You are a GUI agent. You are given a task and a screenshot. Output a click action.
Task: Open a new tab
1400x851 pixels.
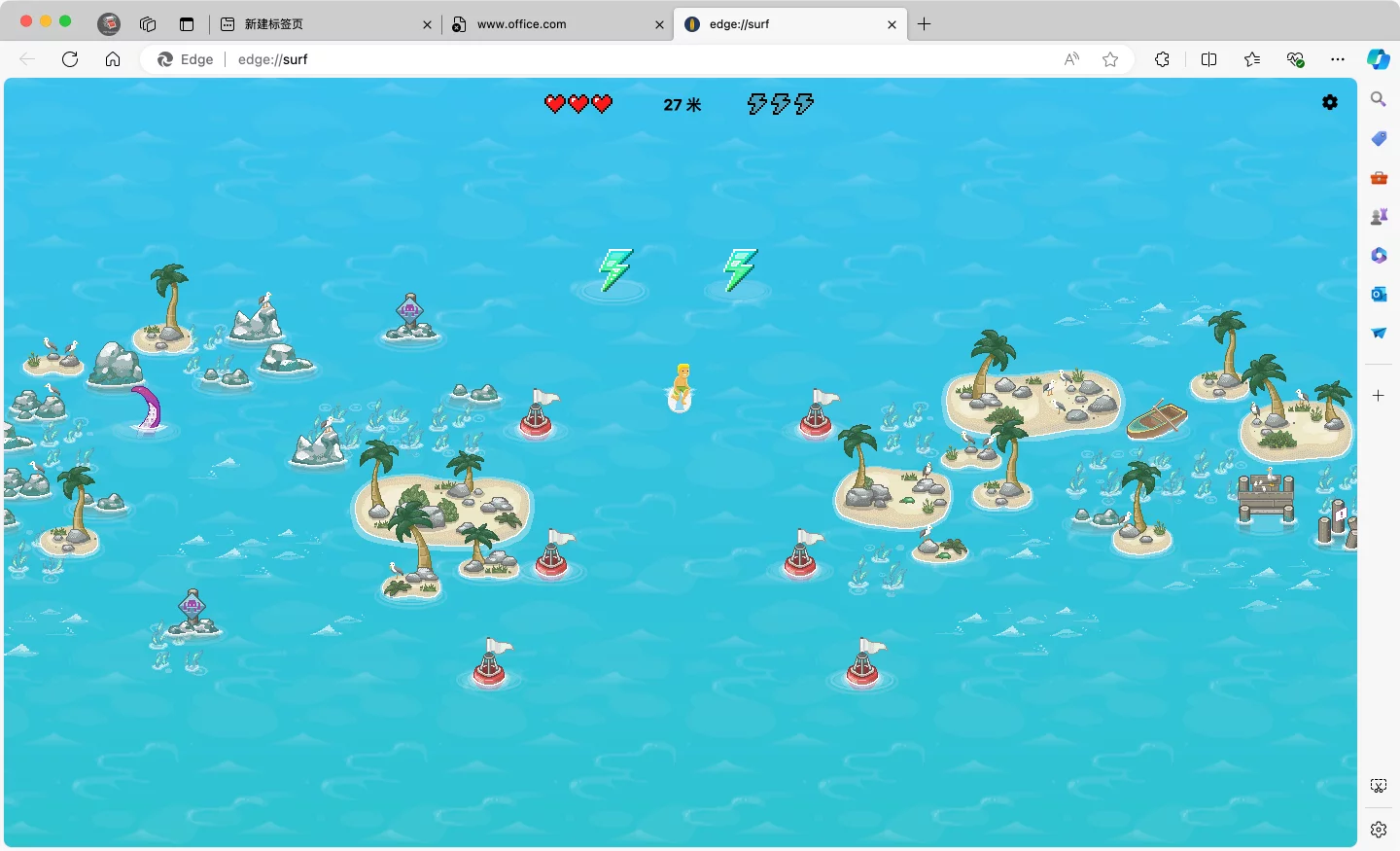(x=925, y=24)
